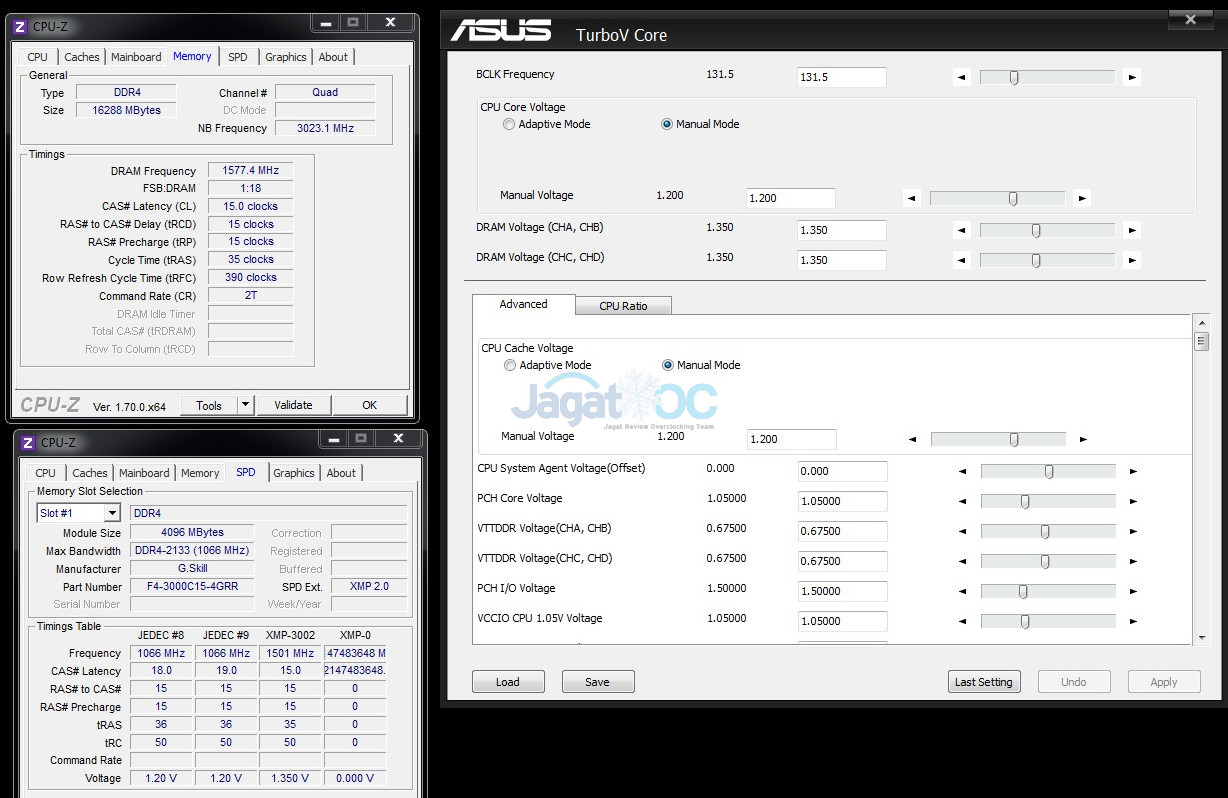Image resolution: width=1228 pixels, height=798 pixels.
Task: Increase CPU System Agent Voltage with right arrow
Action: click(x=1132, y=471)
